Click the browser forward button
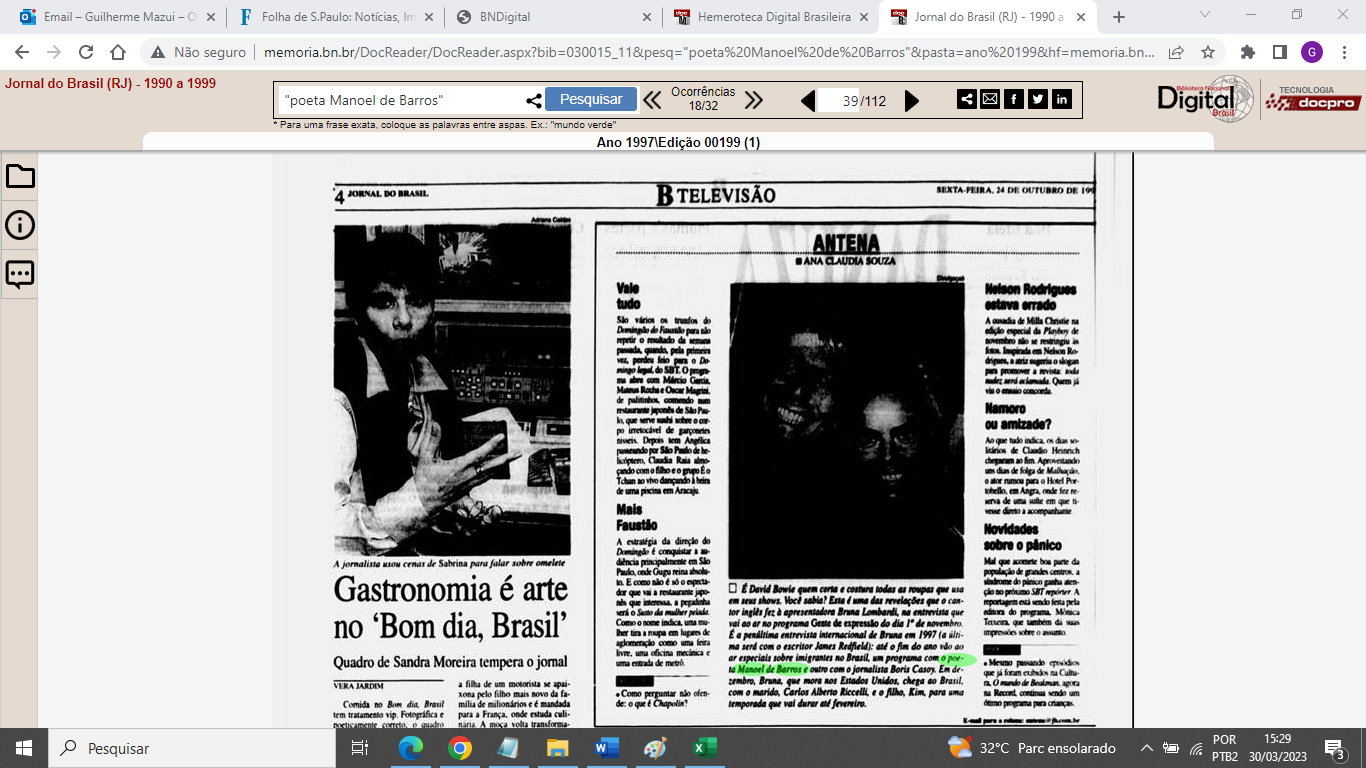Screen dimensions: 1366x768 54,52
